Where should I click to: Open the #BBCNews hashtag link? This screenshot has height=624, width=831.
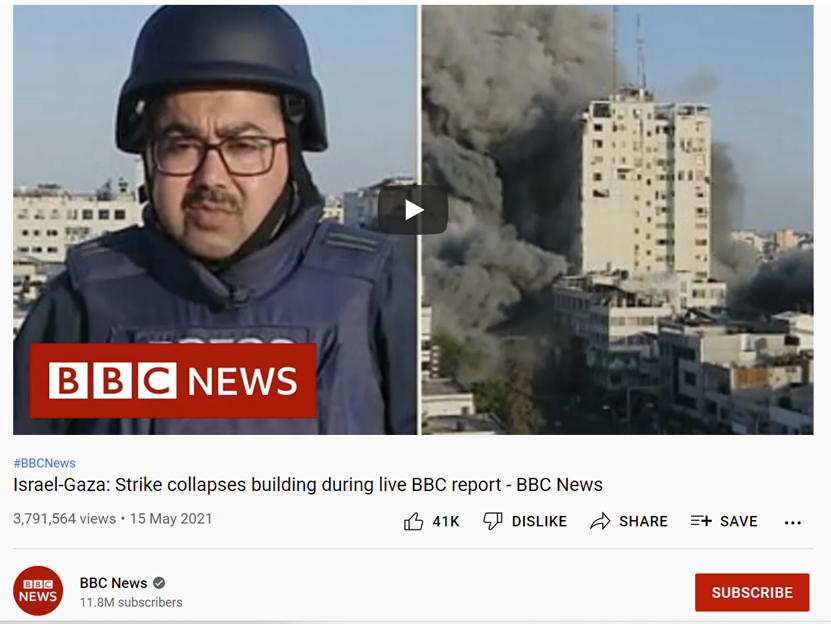coord(45,463)
